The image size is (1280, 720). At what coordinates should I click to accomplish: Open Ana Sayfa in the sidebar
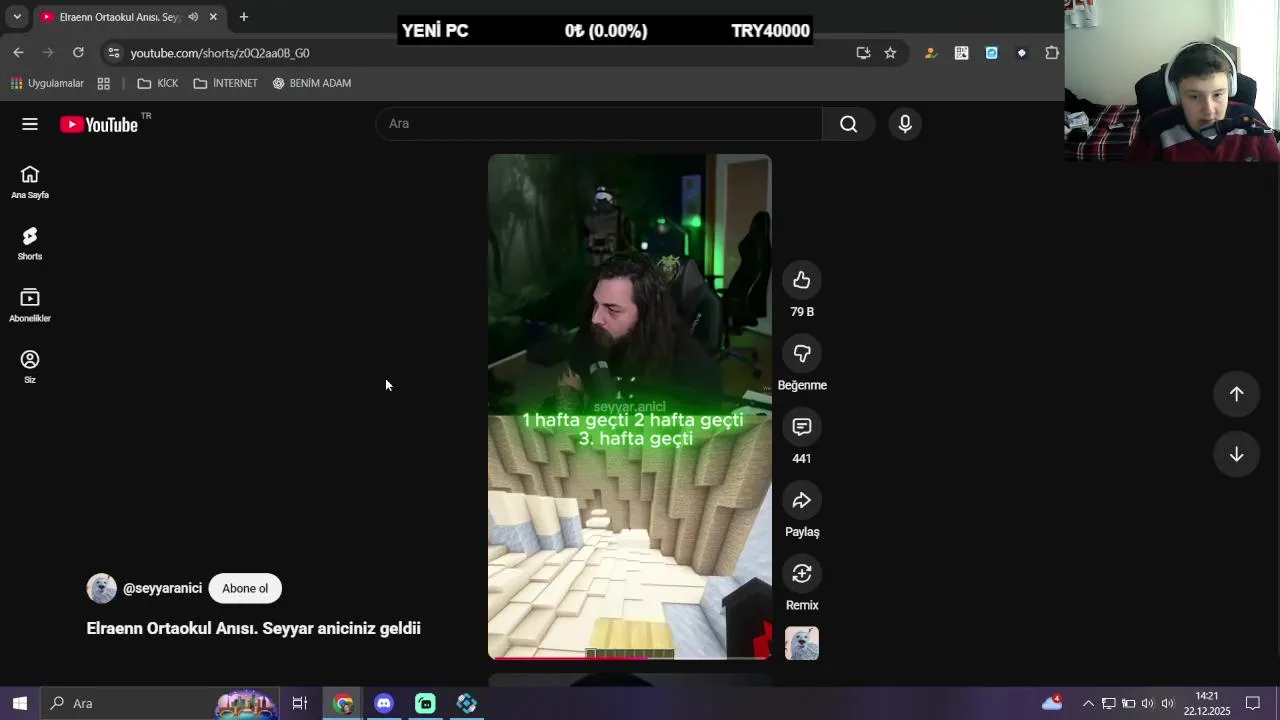click(30, 182)
